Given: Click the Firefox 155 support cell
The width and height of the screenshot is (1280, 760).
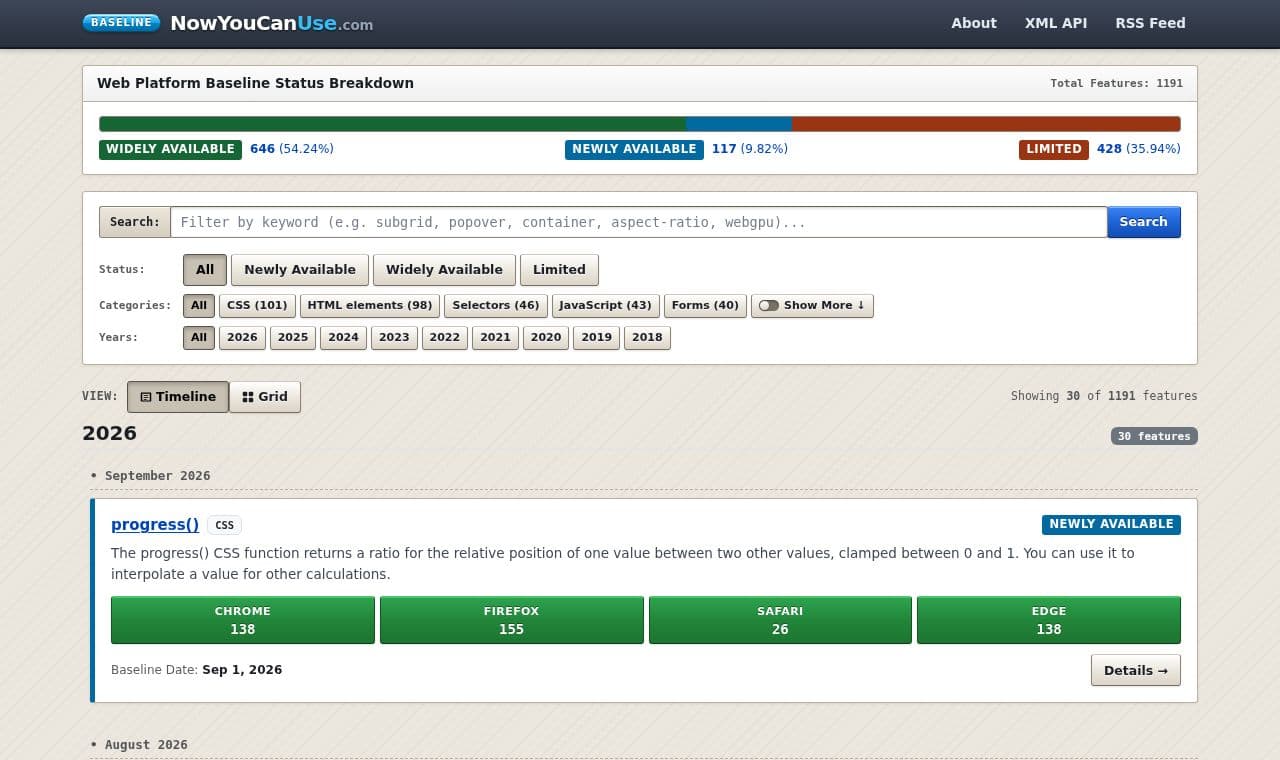Looking at the screenshot, I should [511, 620].
